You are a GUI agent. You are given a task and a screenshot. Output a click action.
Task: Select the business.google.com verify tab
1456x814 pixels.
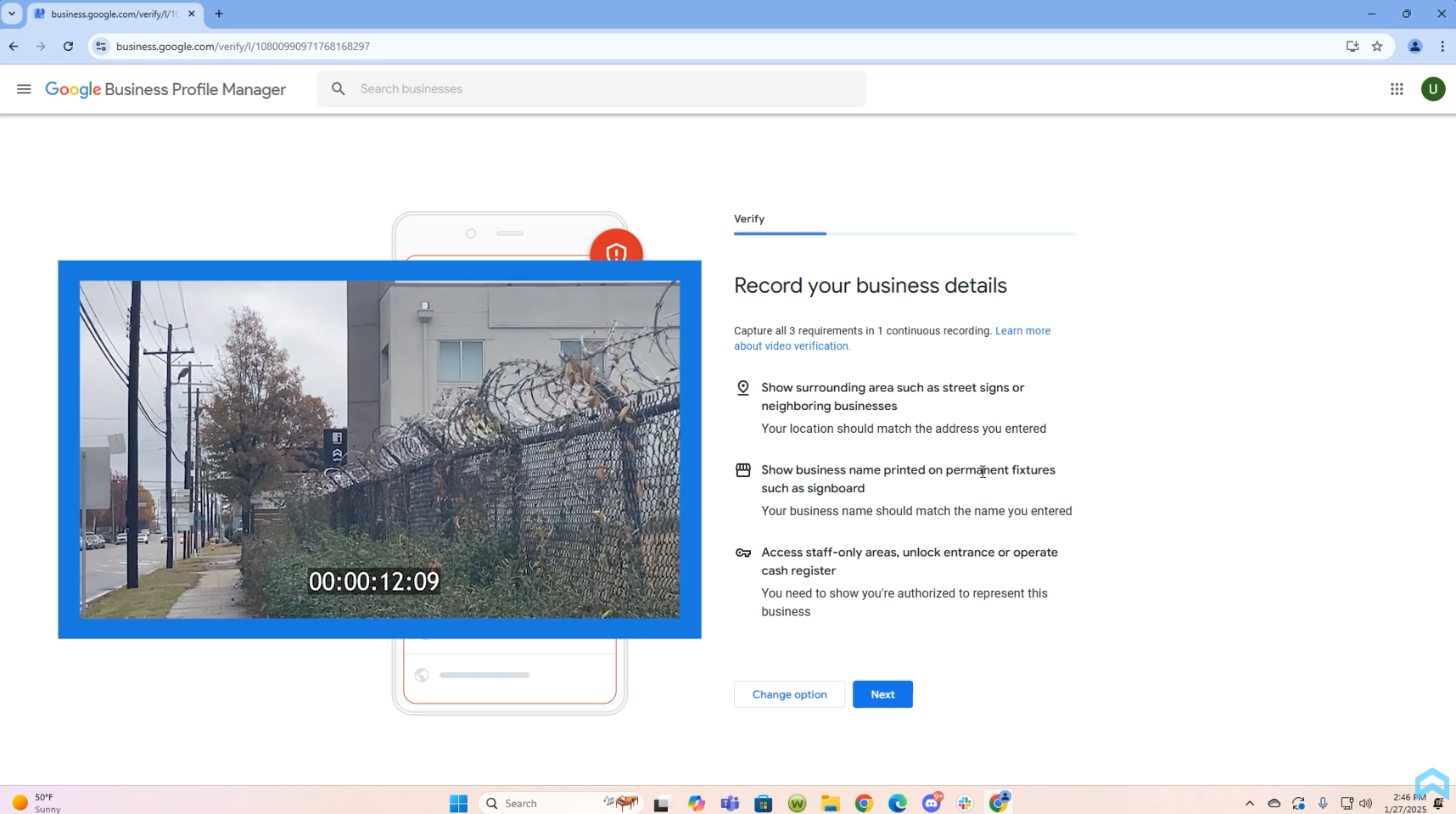pos(115,14)
